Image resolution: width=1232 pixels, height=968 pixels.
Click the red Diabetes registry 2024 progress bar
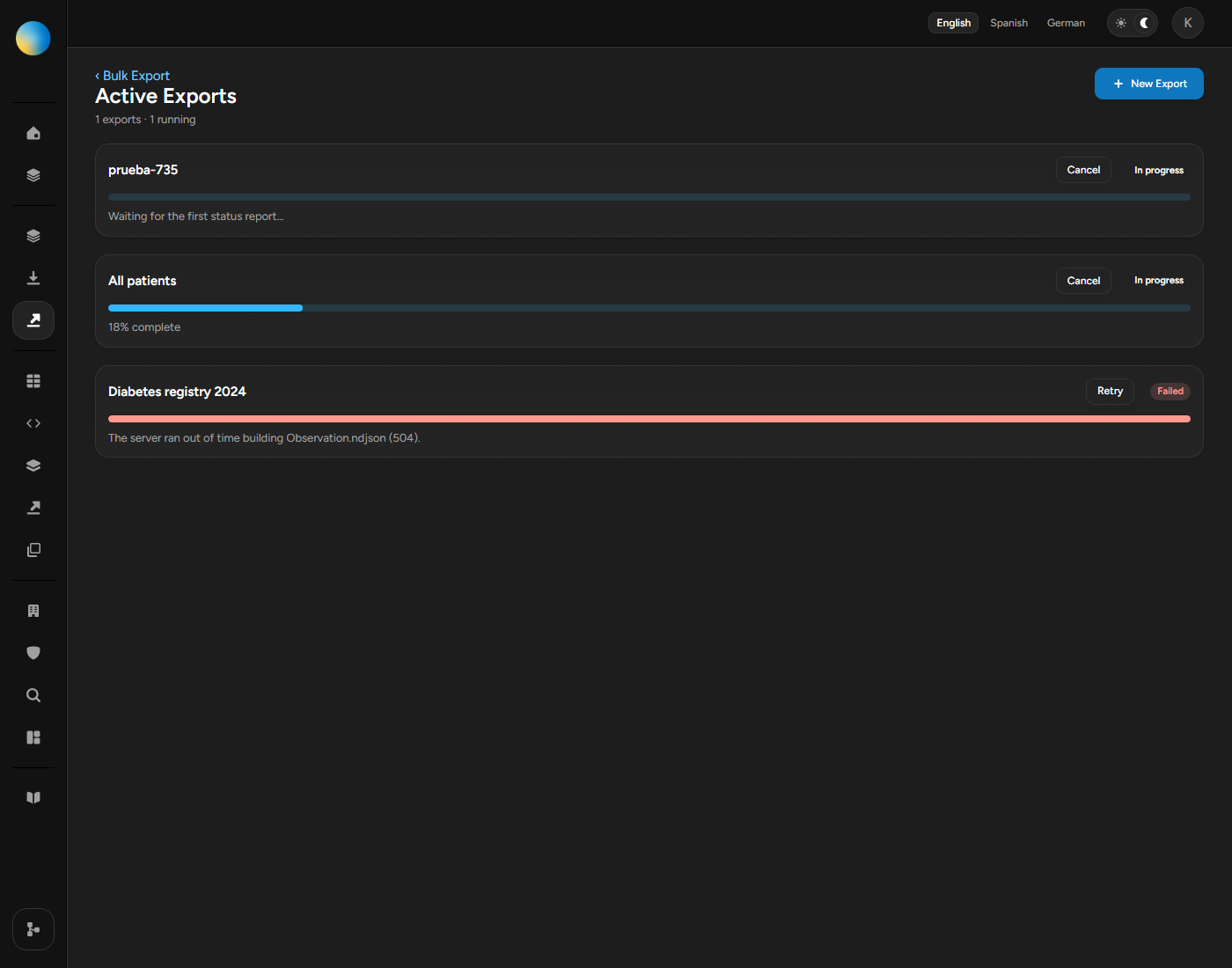pyautogui.click(x=649, y=419)
